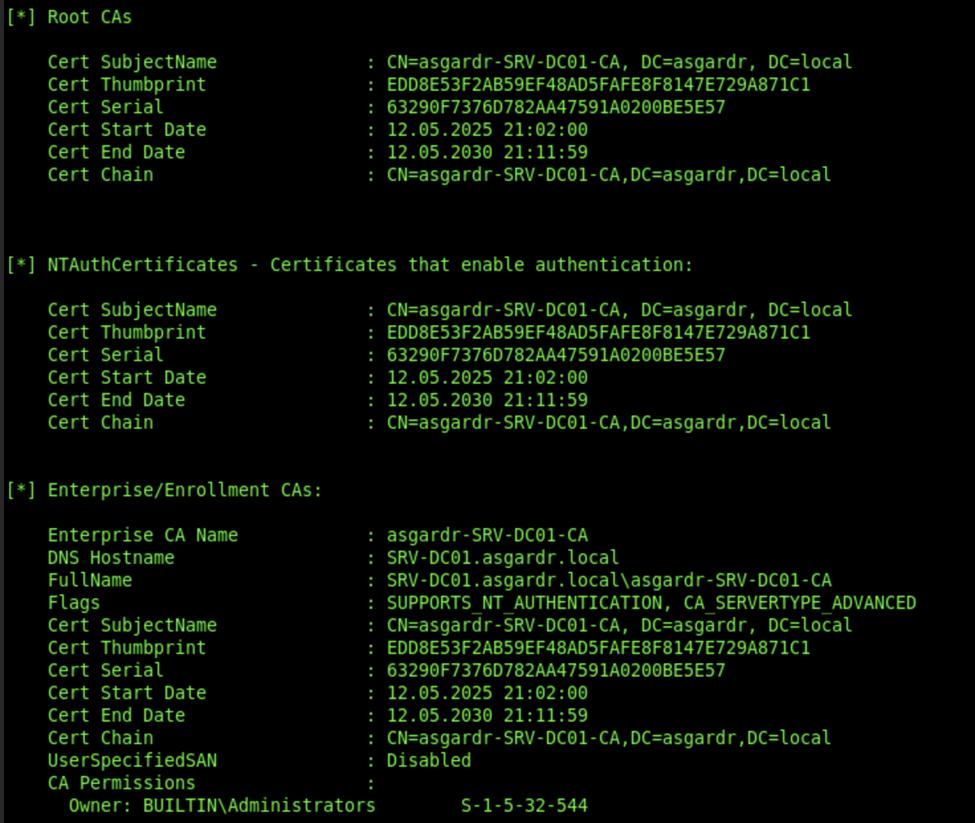Viewport: 975px width, 823px height.
Task: Click the NTAuthCertificates Cert Chain value
Action: click(609, 423)
